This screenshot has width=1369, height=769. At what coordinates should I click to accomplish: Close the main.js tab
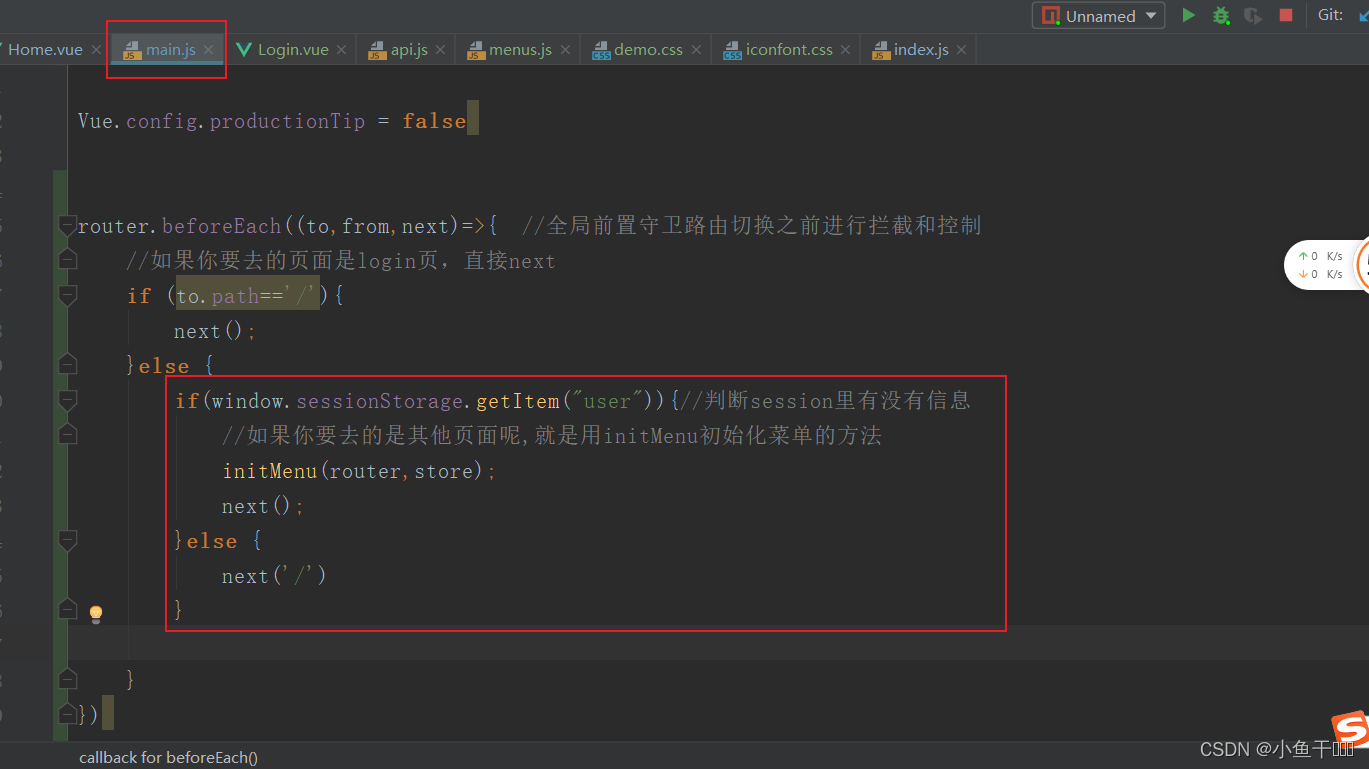pos(208,49)
